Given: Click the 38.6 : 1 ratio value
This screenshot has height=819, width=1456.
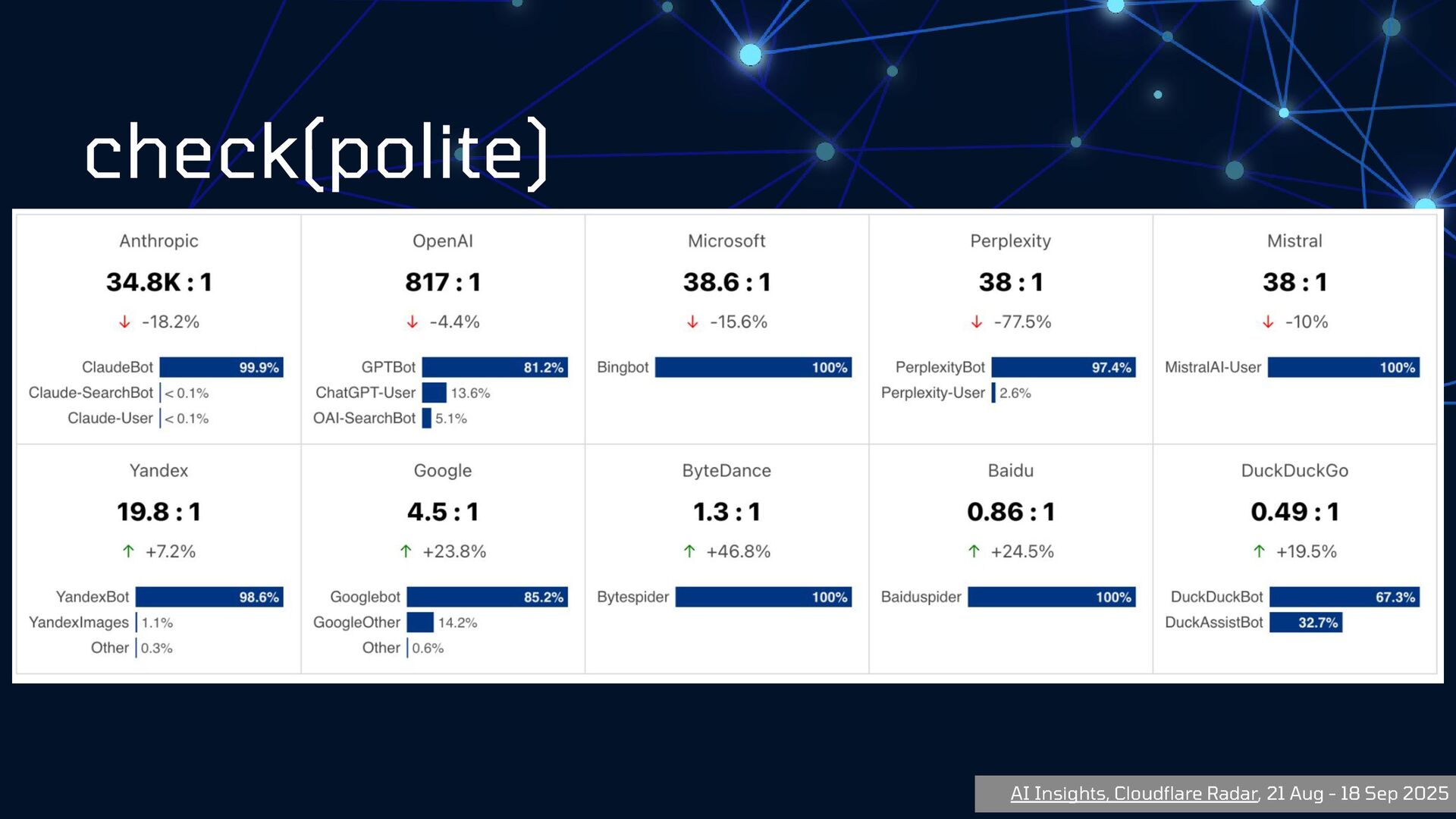Looking at the screenshot, I should 726,282.
